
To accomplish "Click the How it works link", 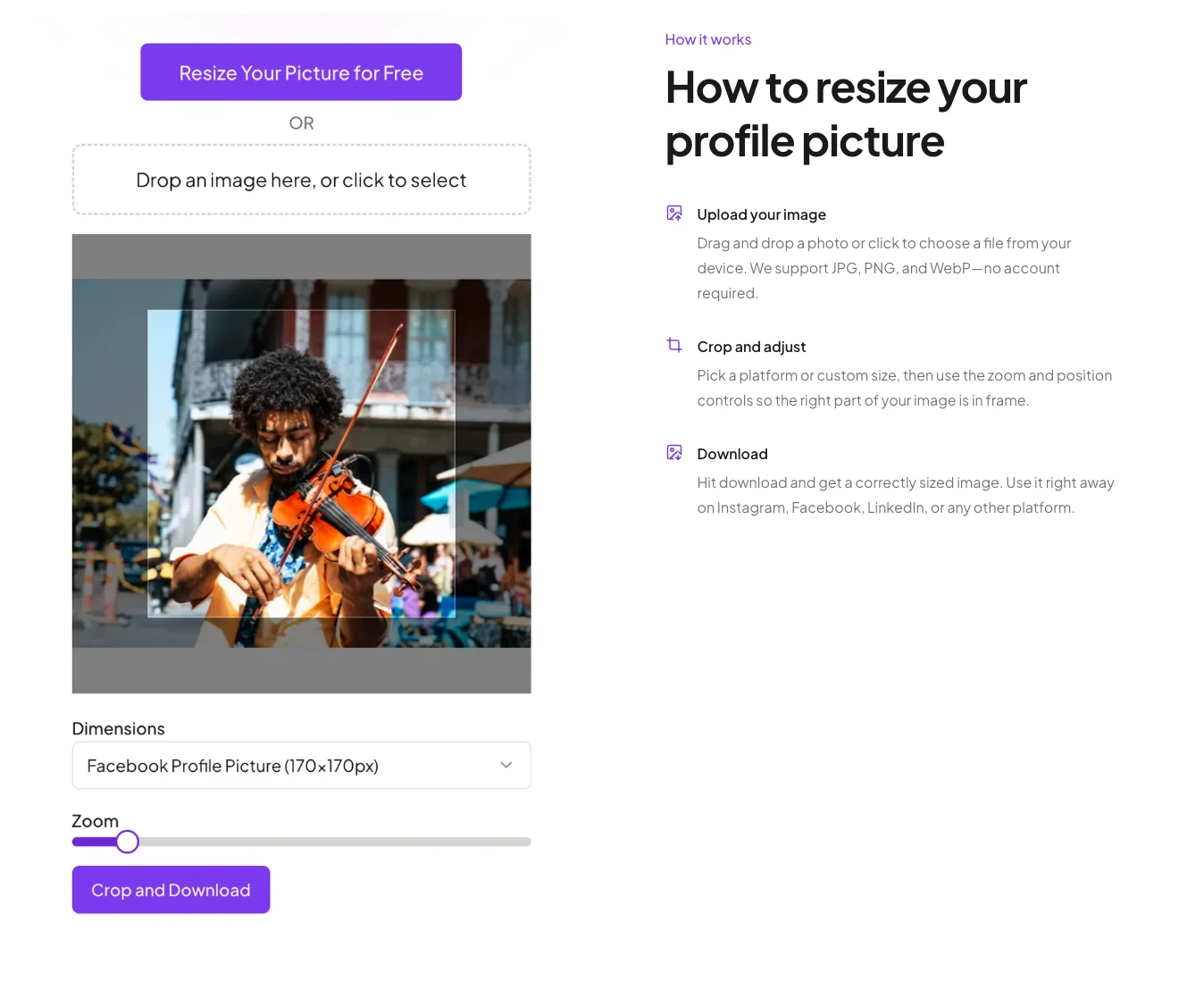I will coord(707,39).
